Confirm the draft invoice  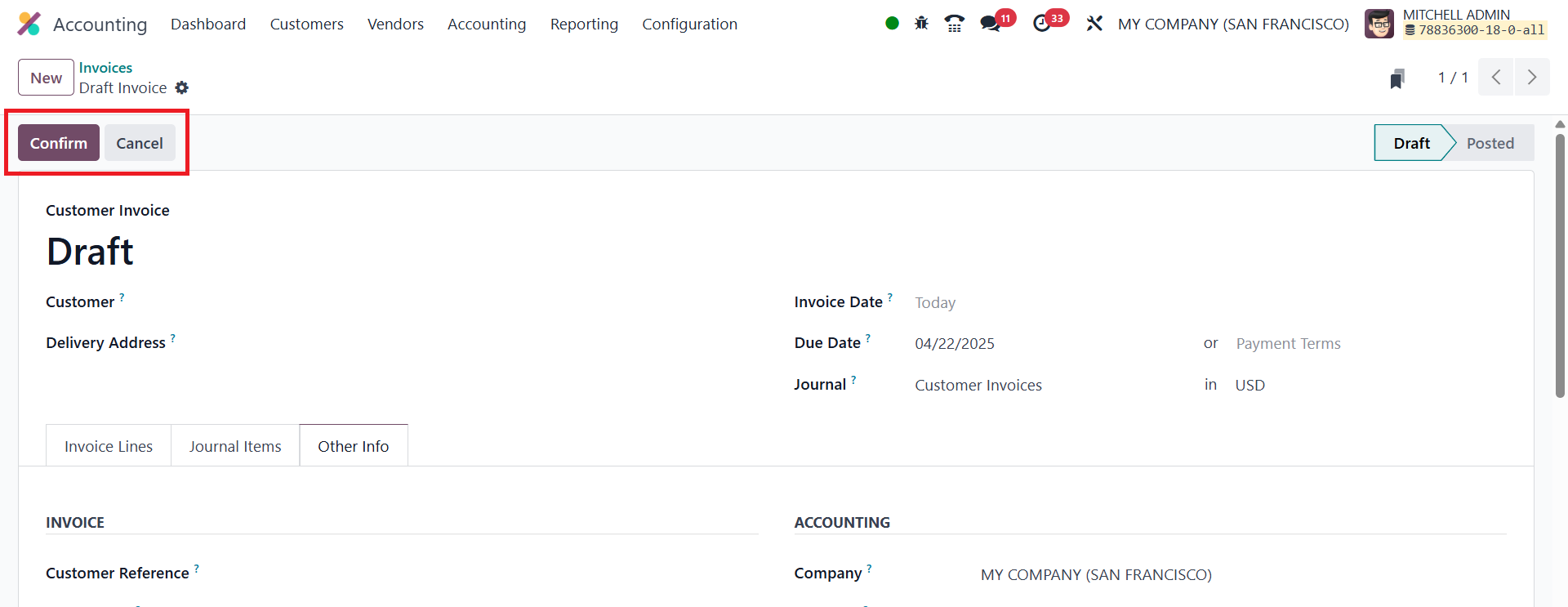pos(59,143)
